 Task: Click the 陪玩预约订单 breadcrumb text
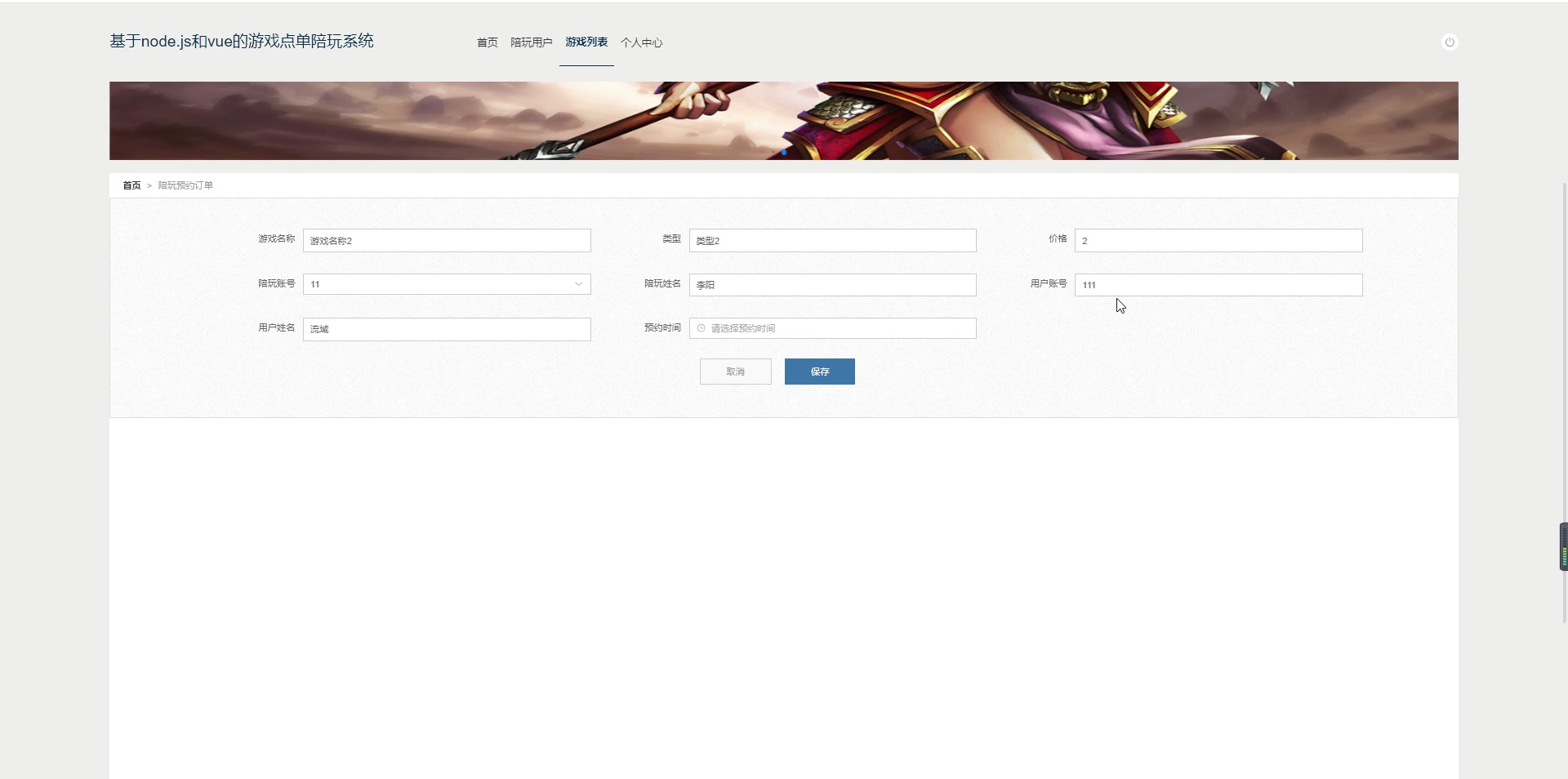(185, 185)
